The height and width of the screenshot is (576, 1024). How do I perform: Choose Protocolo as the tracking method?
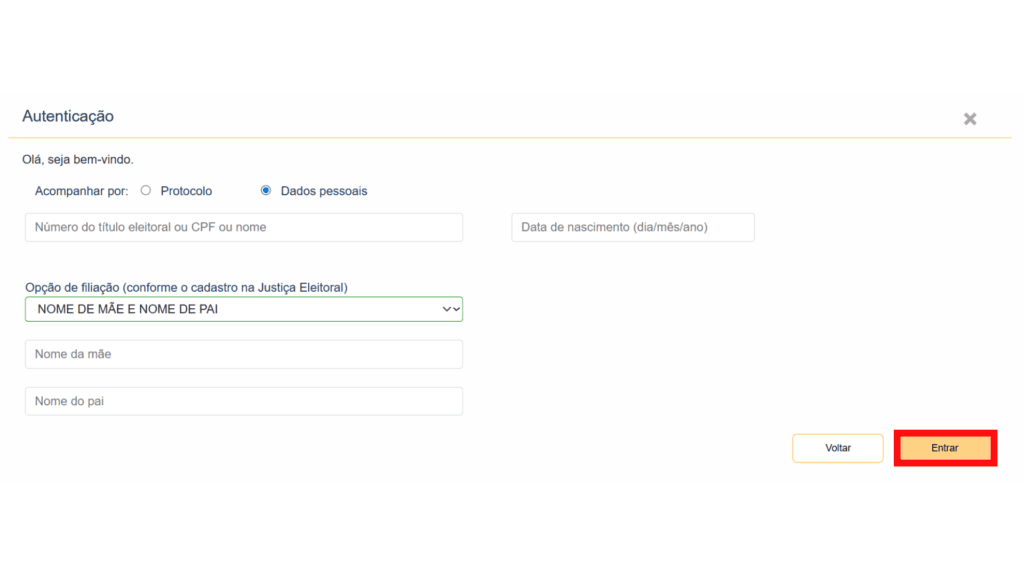pos(146,190)
